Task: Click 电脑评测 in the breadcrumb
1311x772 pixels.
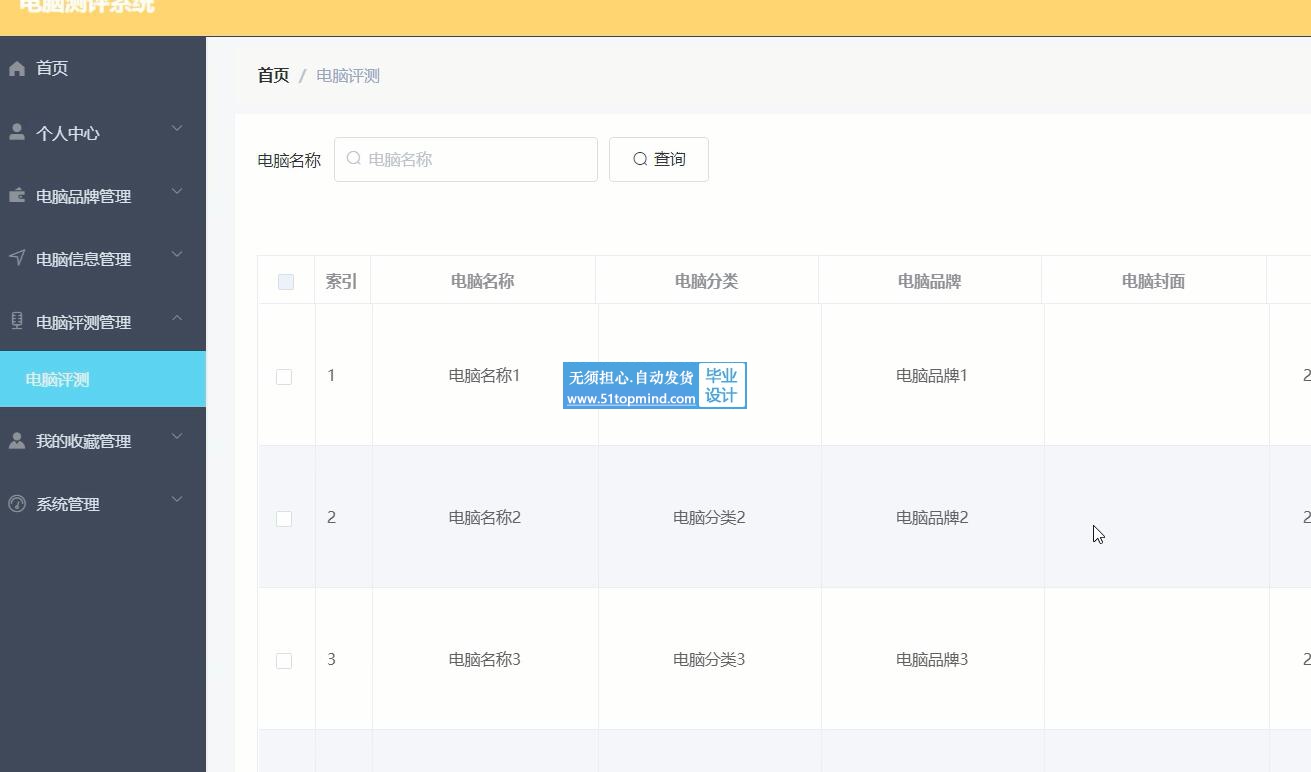Action: pyautogui.click(x=348, y=76)
